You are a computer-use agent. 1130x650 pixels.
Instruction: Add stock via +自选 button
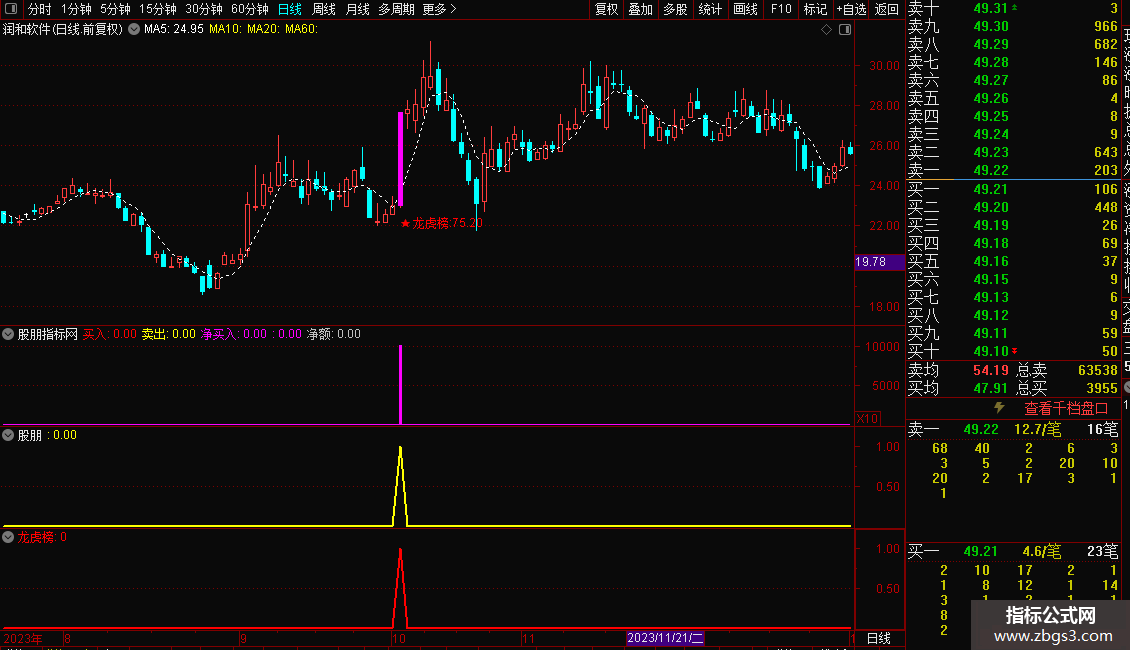pos(851,9)
